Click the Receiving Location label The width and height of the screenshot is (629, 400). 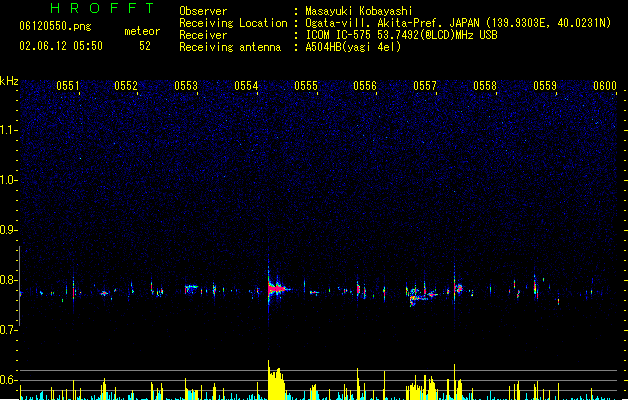coord(233,23)
